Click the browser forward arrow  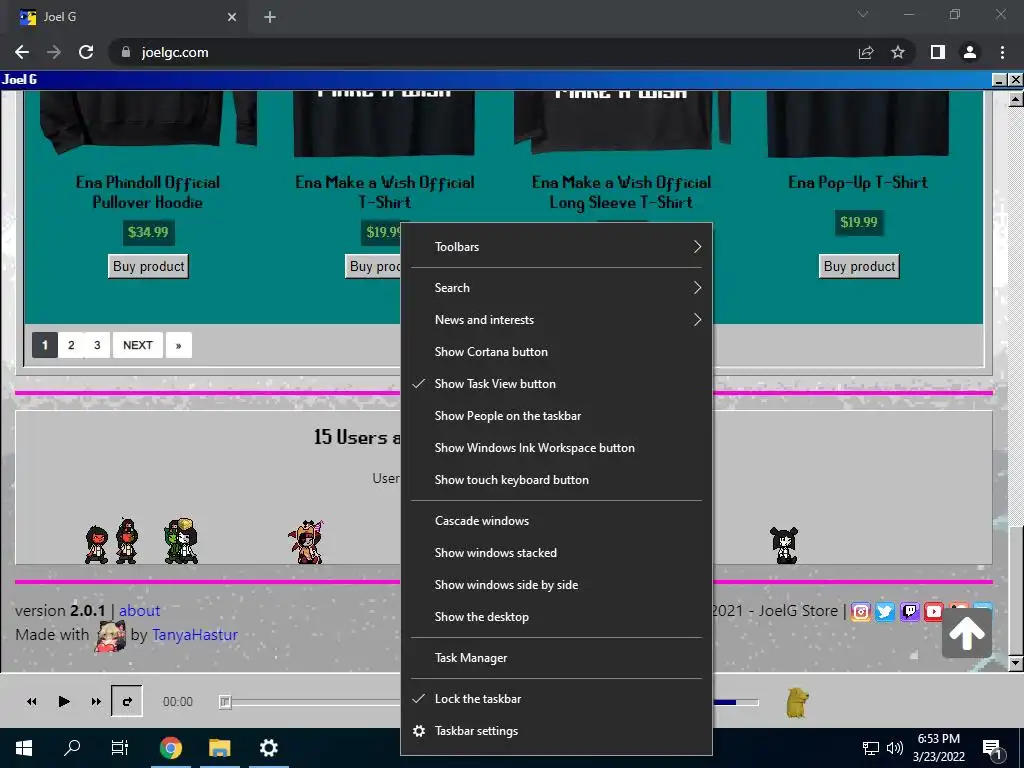tap(54, 52)
